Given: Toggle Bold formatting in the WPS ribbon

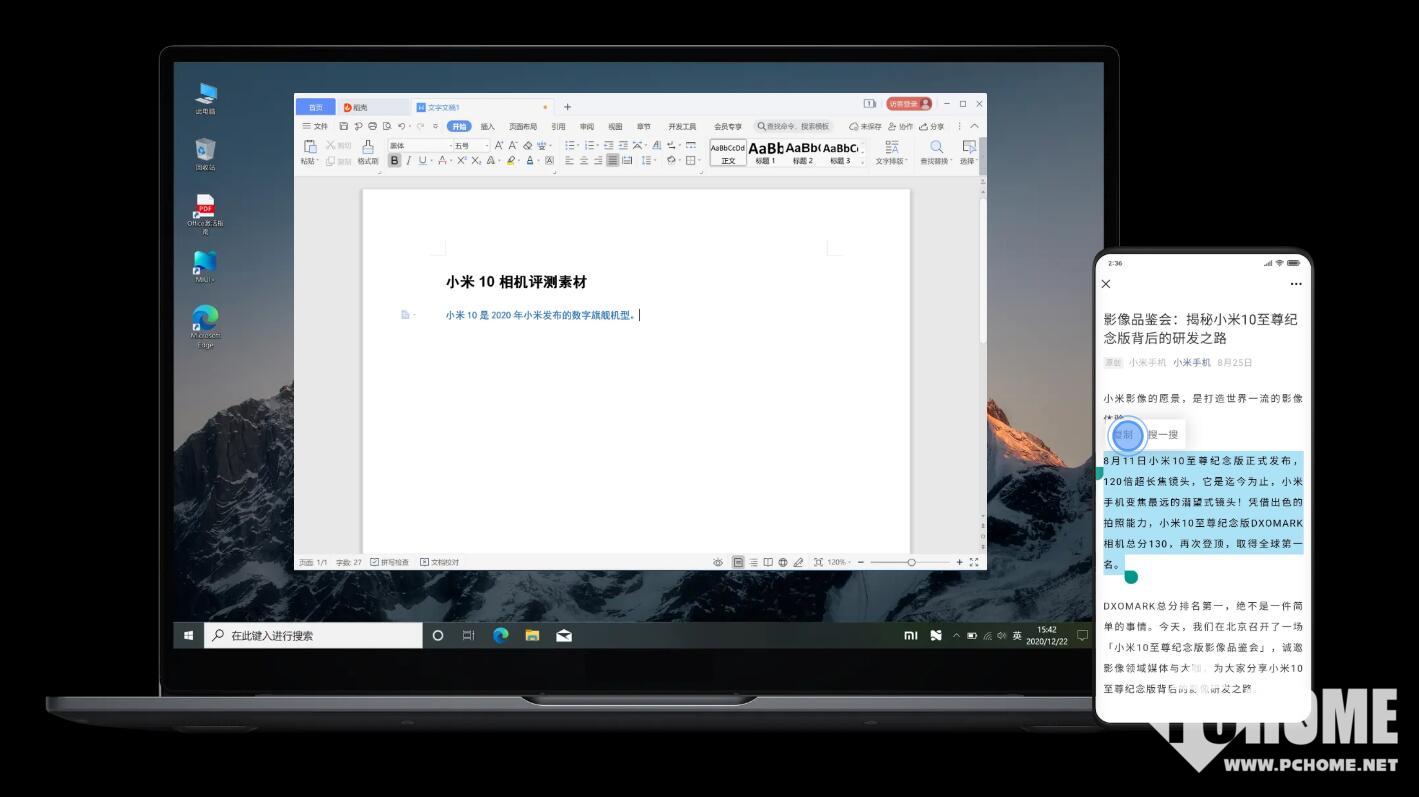Looking at the screenshot, I should tap(395, 160).
